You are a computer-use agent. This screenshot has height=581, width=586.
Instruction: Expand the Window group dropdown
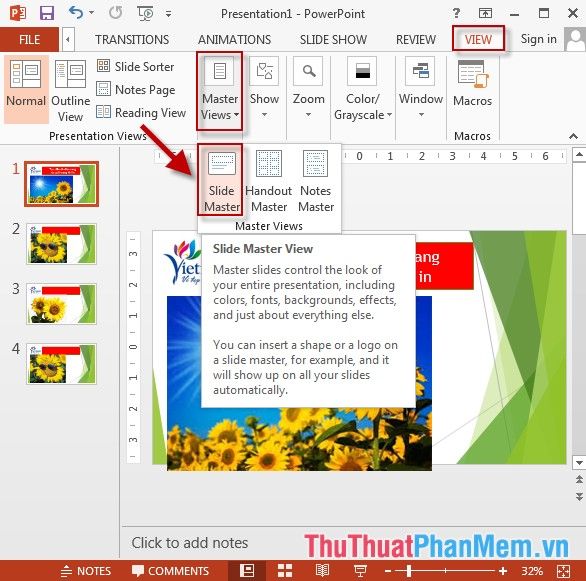click(421, 88)
